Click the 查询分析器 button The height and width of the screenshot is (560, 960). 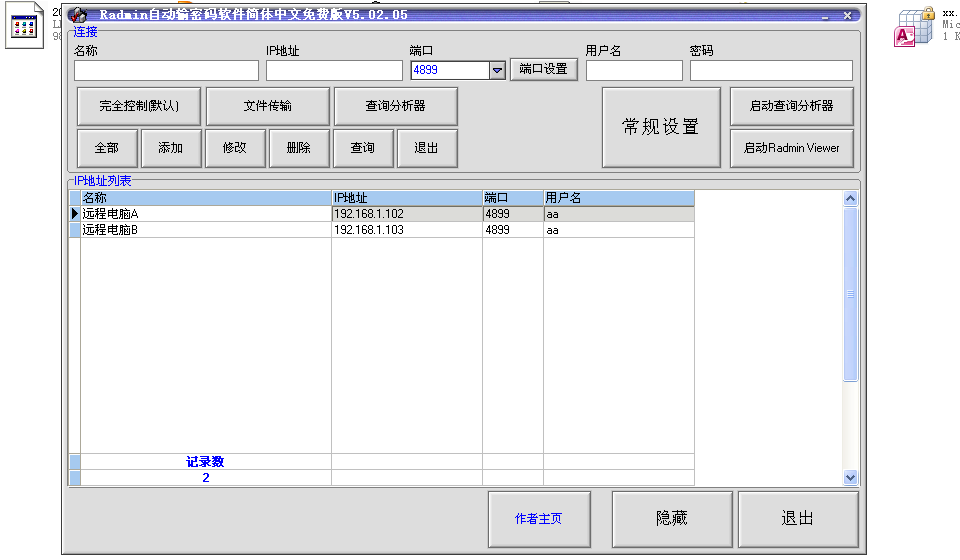coord(396,106)
